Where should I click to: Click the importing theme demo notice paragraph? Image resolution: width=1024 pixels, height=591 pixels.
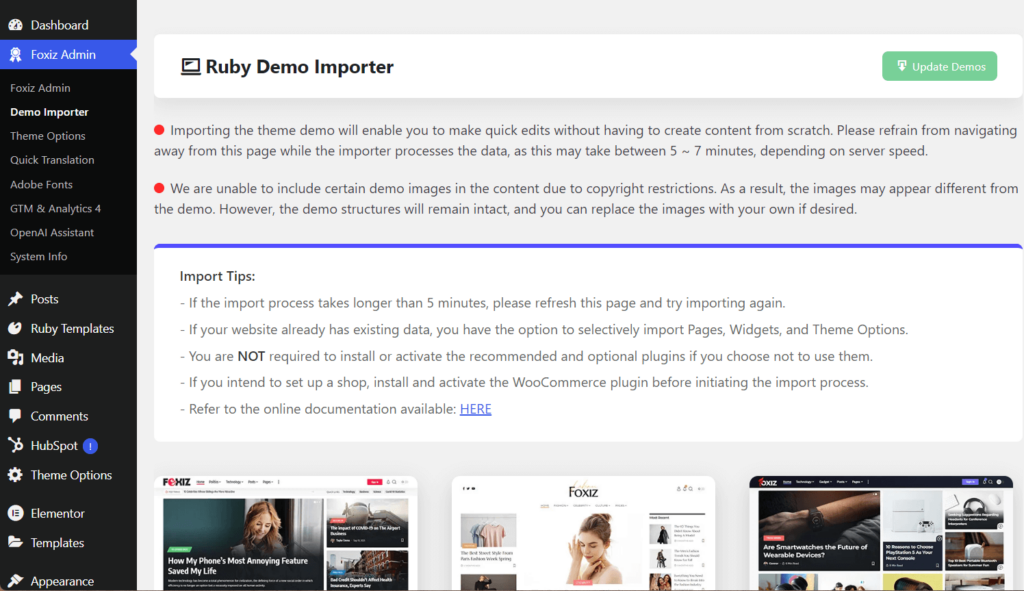pos(586,140)
